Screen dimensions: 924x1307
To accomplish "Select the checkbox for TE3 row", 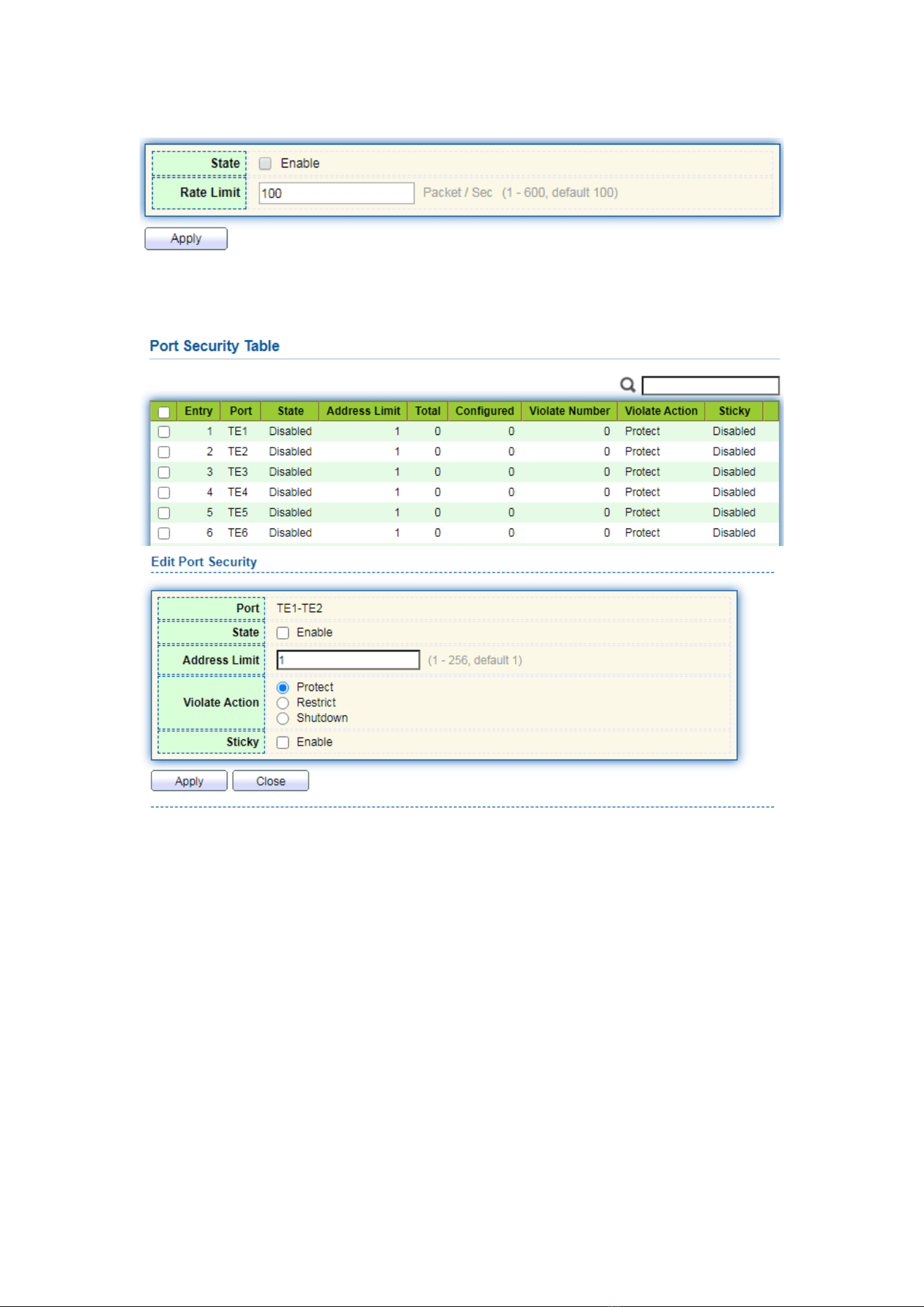I will (164, 472).
